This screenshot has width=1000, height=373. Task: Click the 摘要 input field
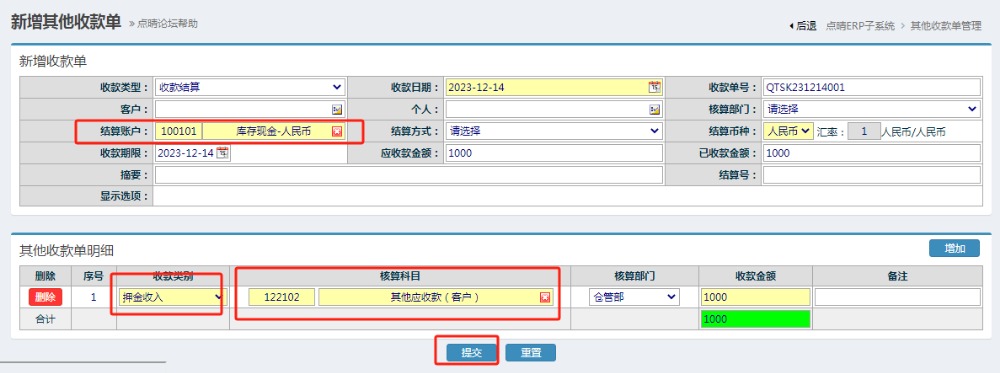(409, 175)
